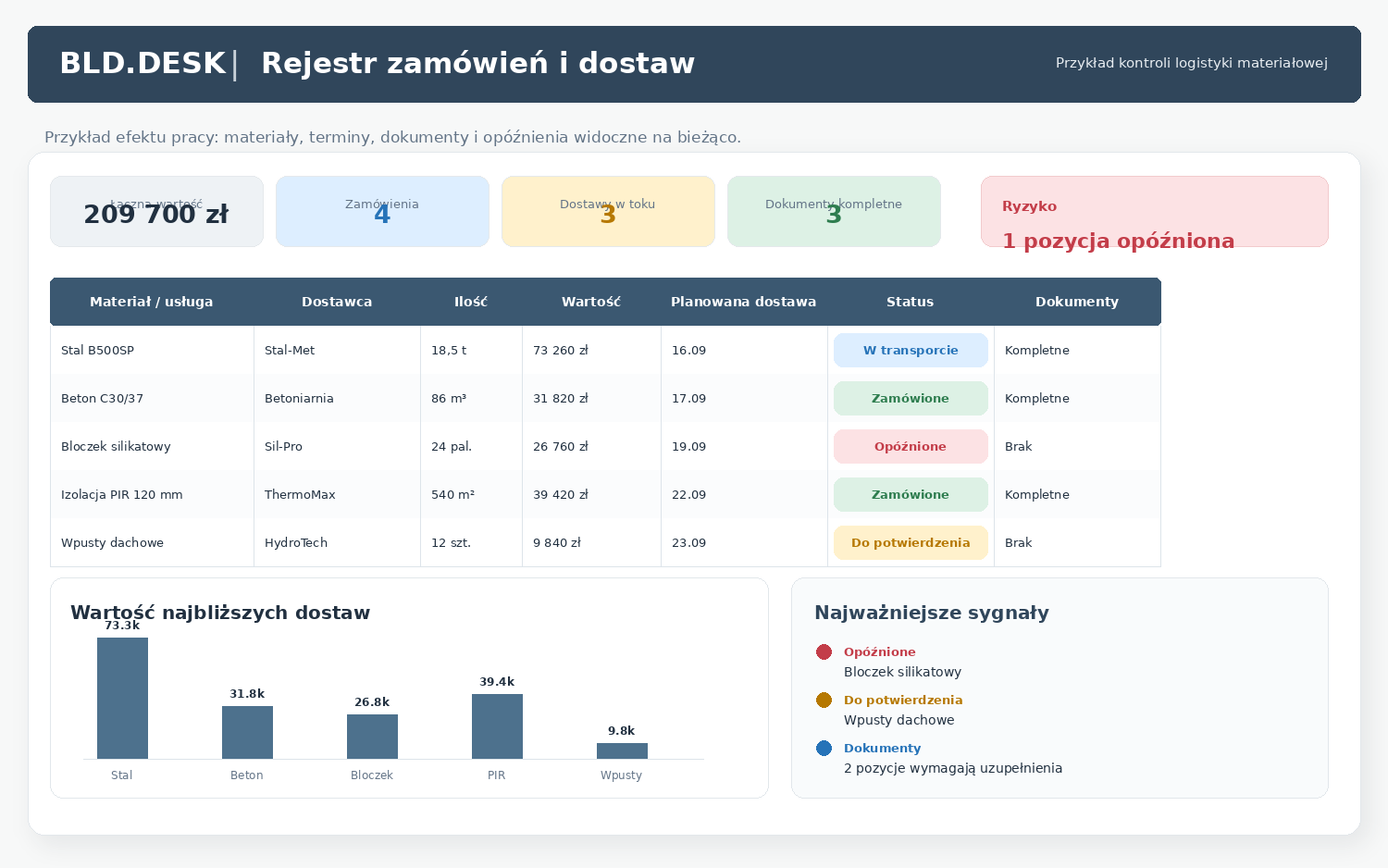Click the red dot beside Opóźnione signal
1388x868 pixels.
coord(824,652)
